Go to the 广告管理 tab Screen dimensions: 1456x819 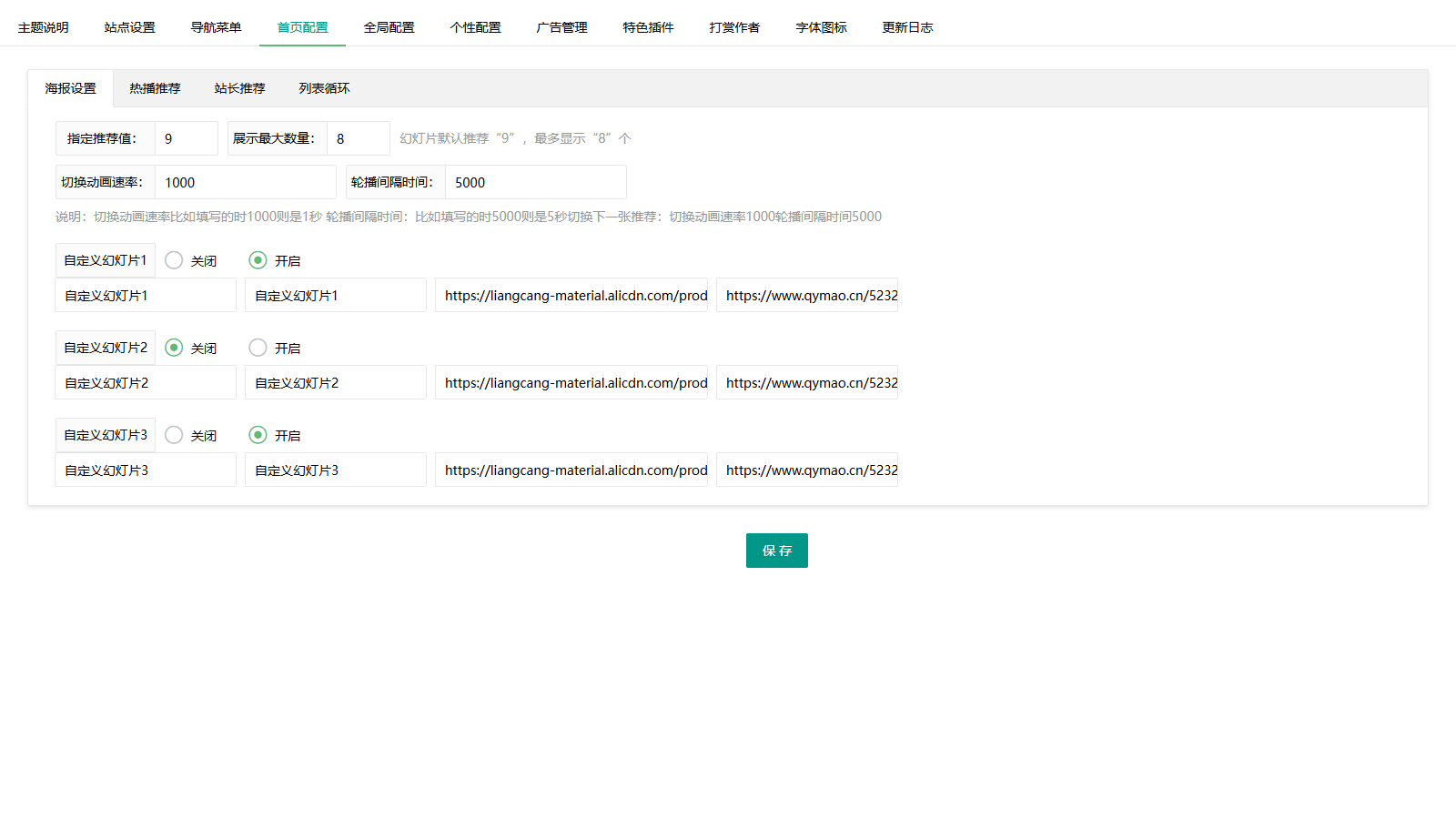[561, 27]
